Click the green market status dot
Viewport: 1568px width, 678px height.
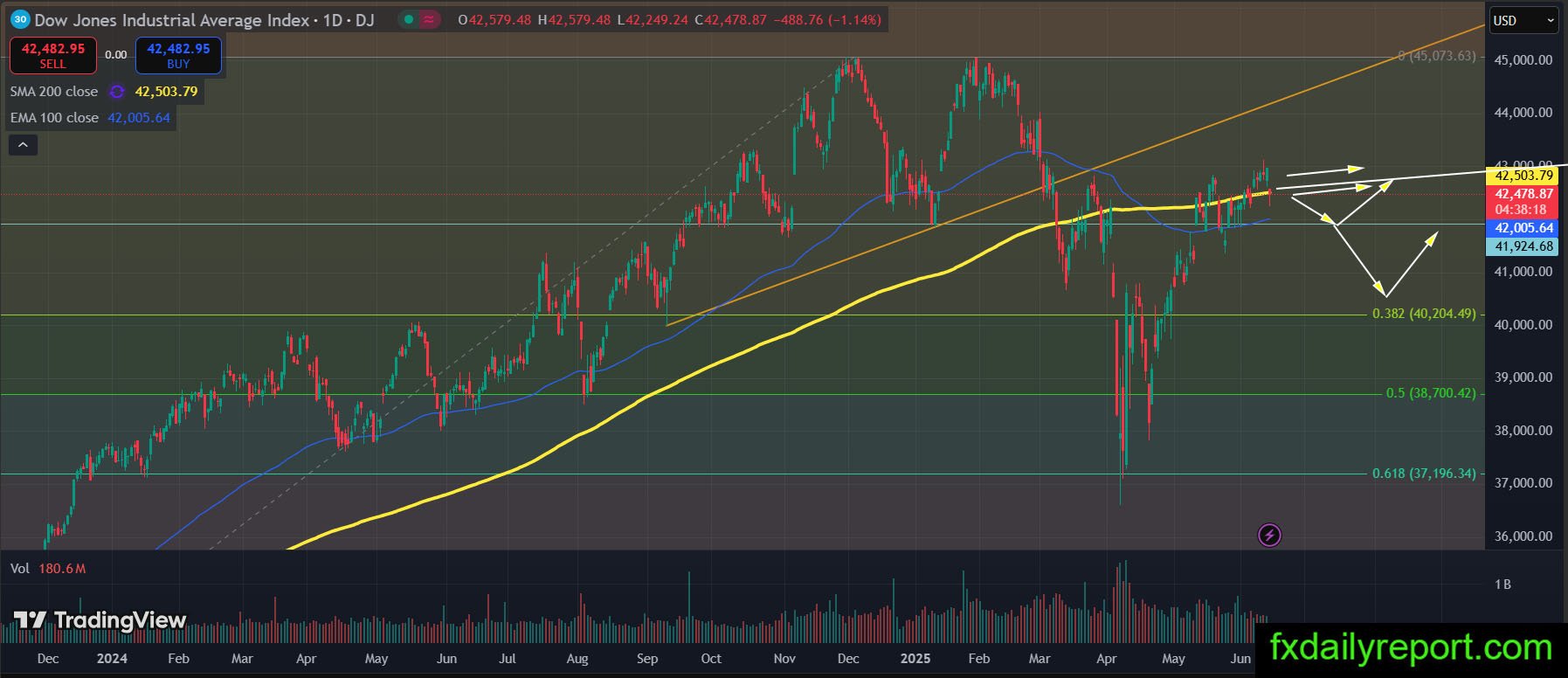point(410,19)
